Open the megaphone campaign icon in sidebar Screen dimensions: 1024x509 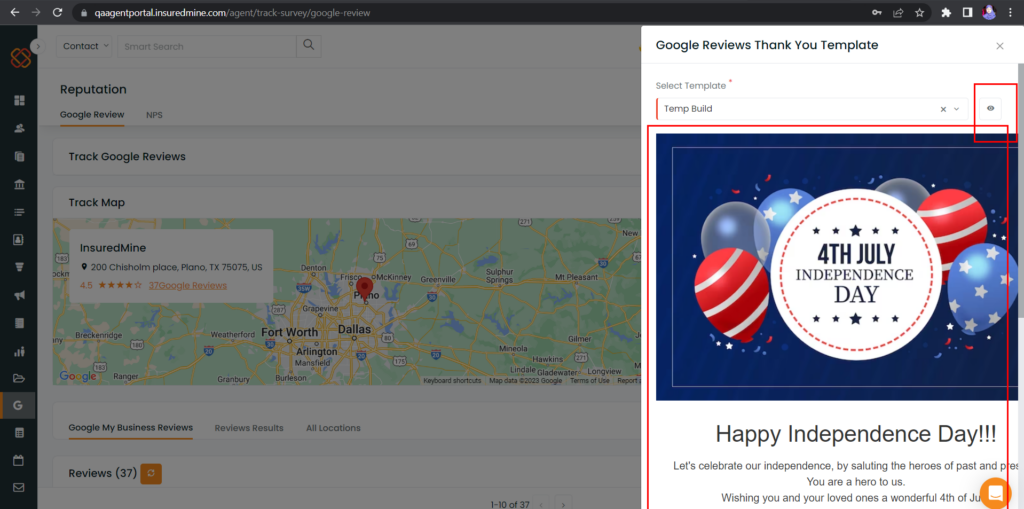(x=19, y=295)
